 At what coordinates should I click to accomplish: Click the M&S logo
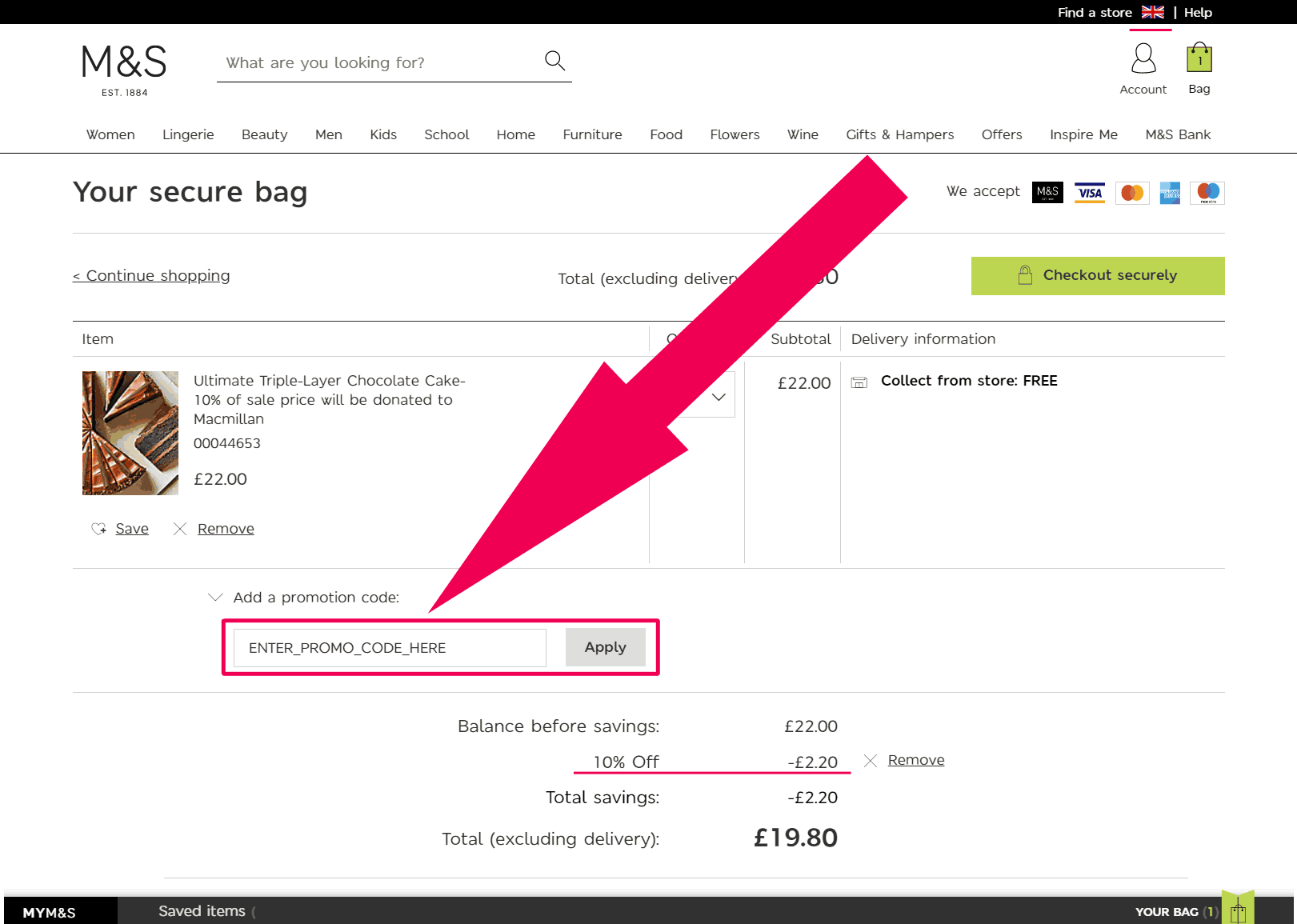(124, 70)
